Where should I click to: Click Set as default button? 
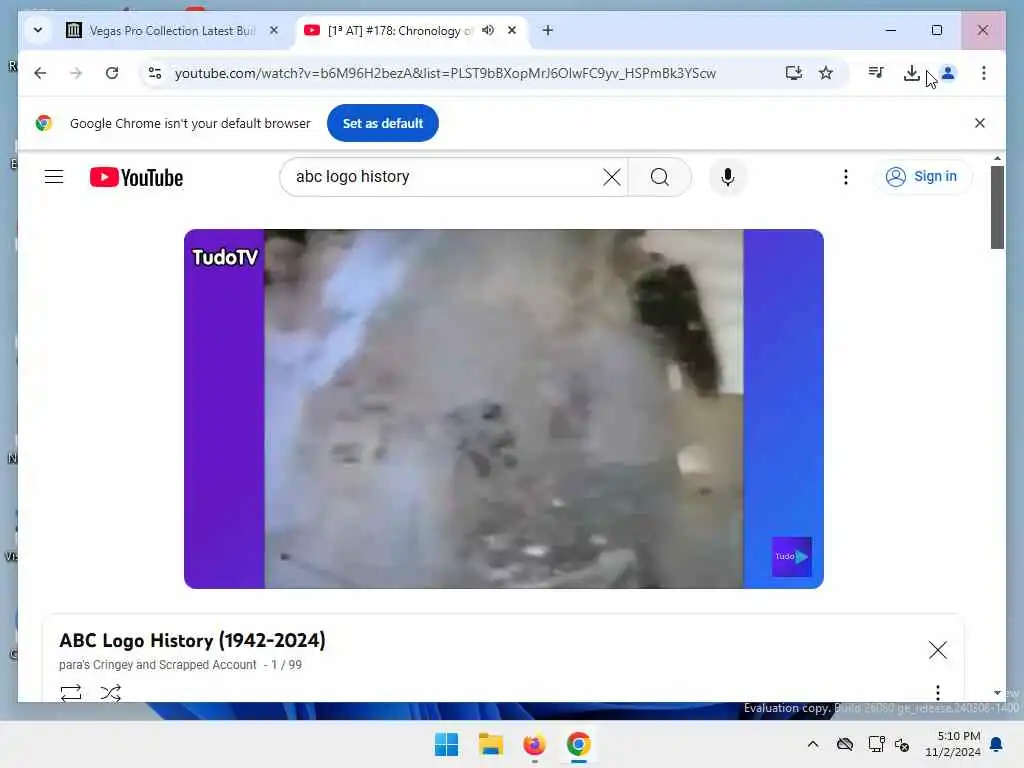(383, 123)
